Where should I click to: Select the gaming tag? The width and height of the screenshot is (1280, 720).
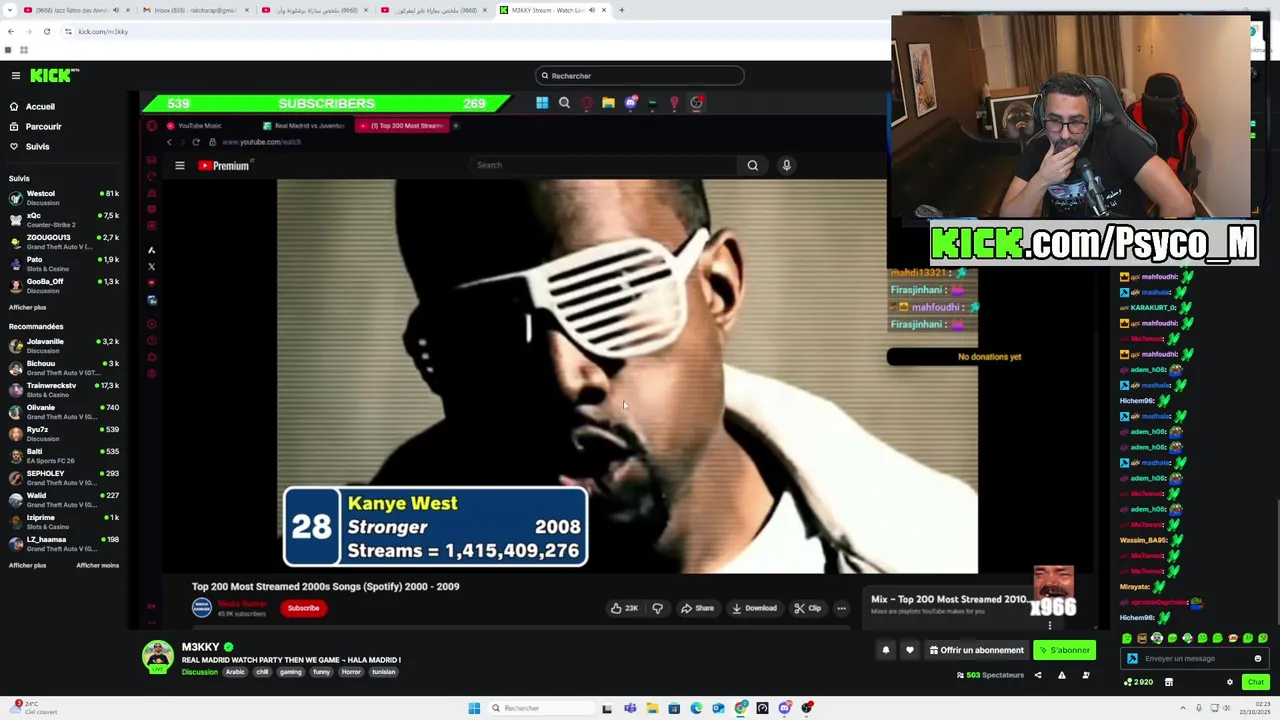pos(290,672)
